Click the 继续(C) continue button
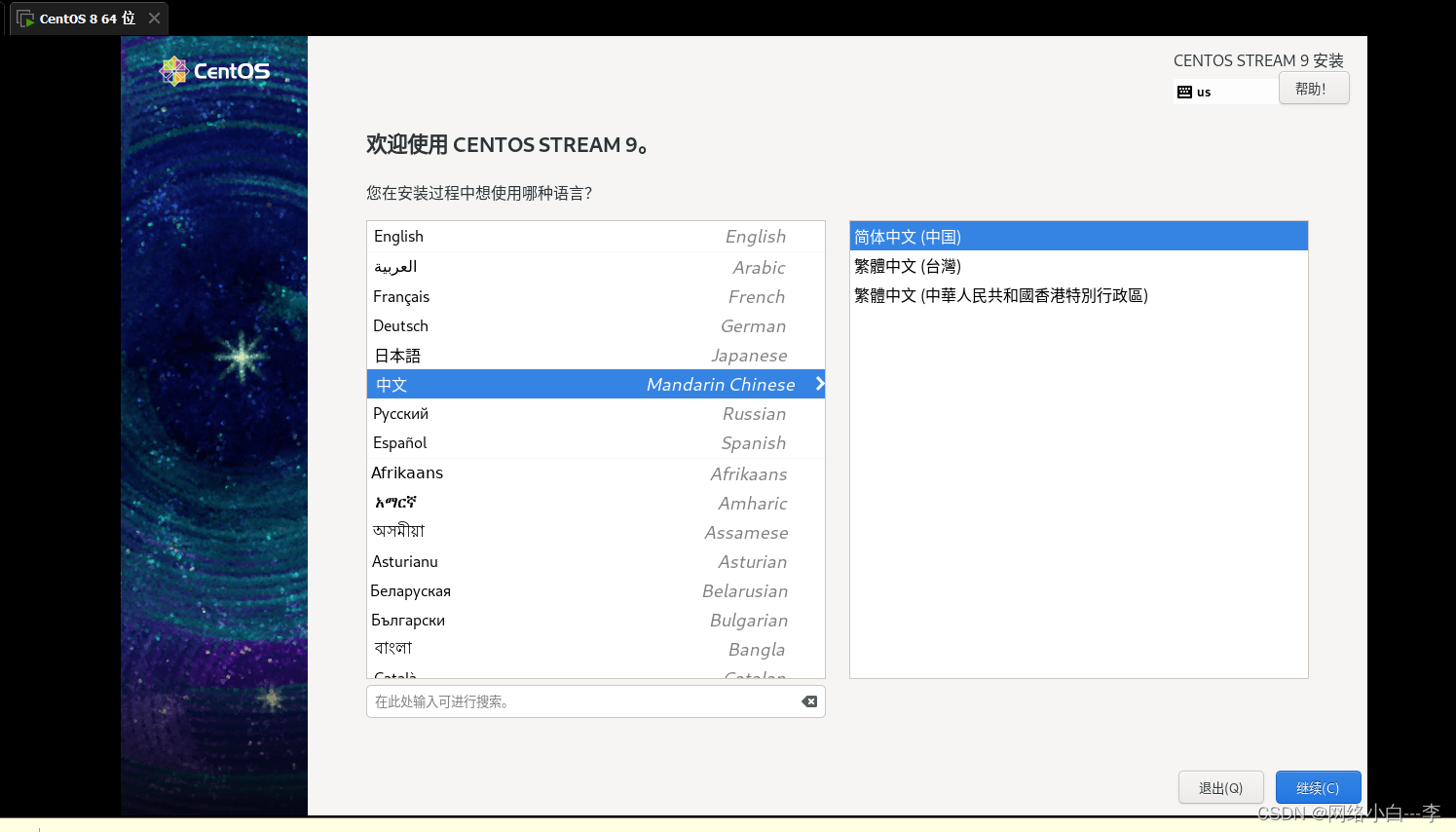Viewport: 1456px width, 832px height. point(1318,787)
